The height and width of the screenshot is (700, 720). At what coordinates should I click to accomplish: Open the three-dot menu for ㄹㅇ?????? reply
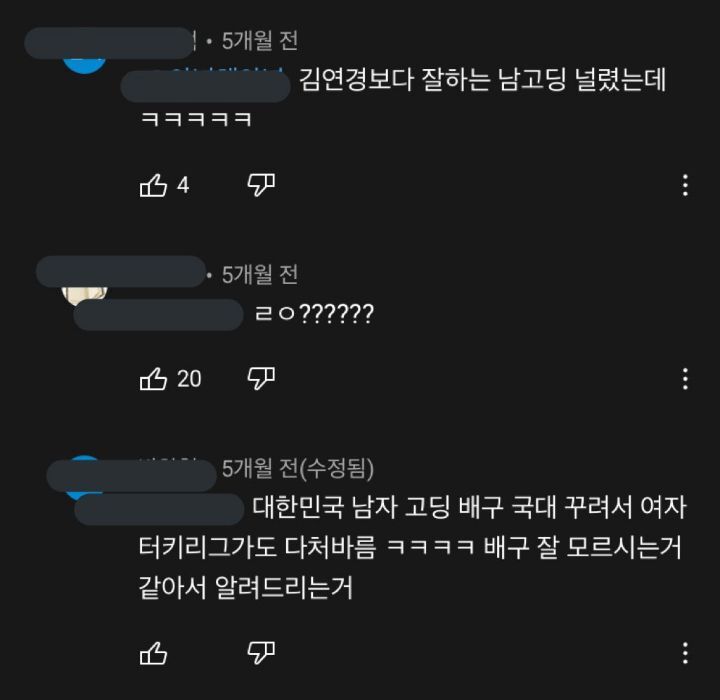(685, 379)
